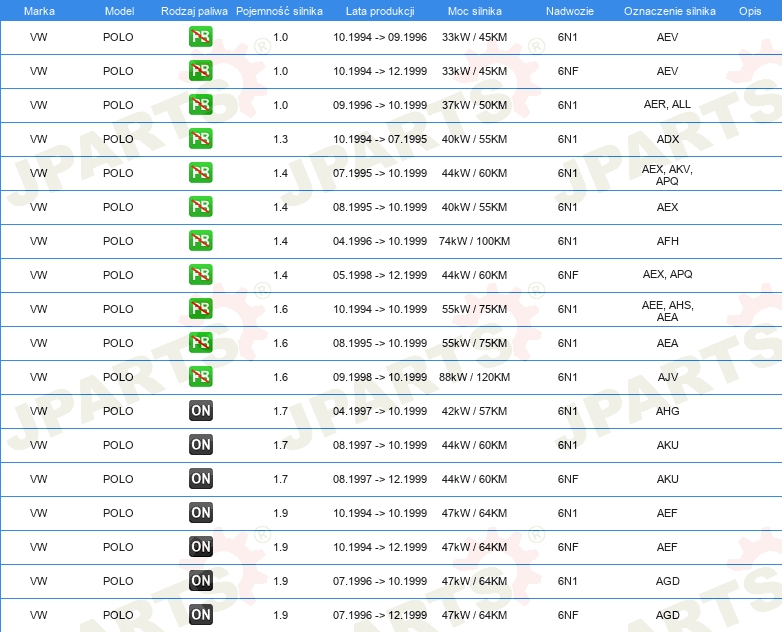782x632 pixels.
Task: Click the Marka column header
Action: click(x=39, y=11)
